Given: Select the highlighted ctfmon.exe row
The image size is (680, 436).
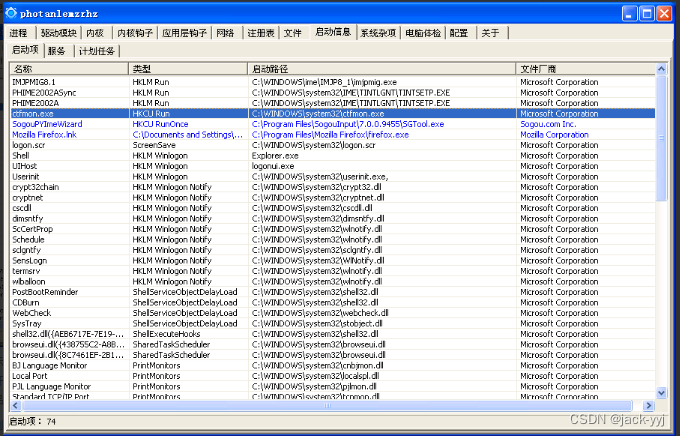Looking at the screenshot, I should 333,114.
